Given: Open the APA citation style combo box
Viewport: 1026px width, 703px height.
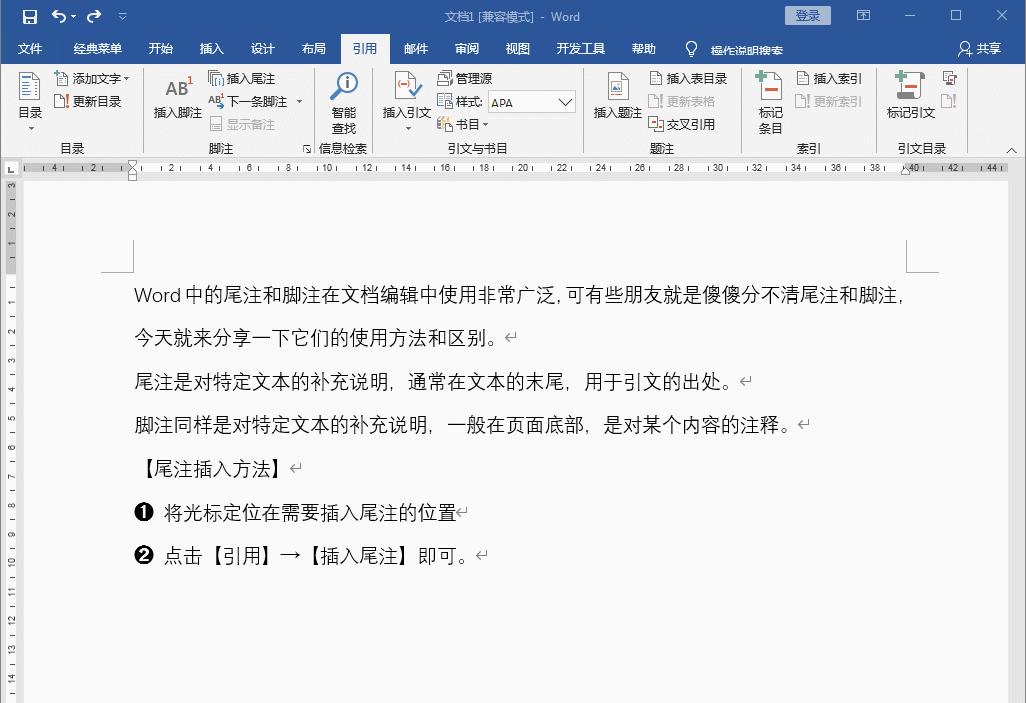Looking at the screenshot, I should pos(532,102).
